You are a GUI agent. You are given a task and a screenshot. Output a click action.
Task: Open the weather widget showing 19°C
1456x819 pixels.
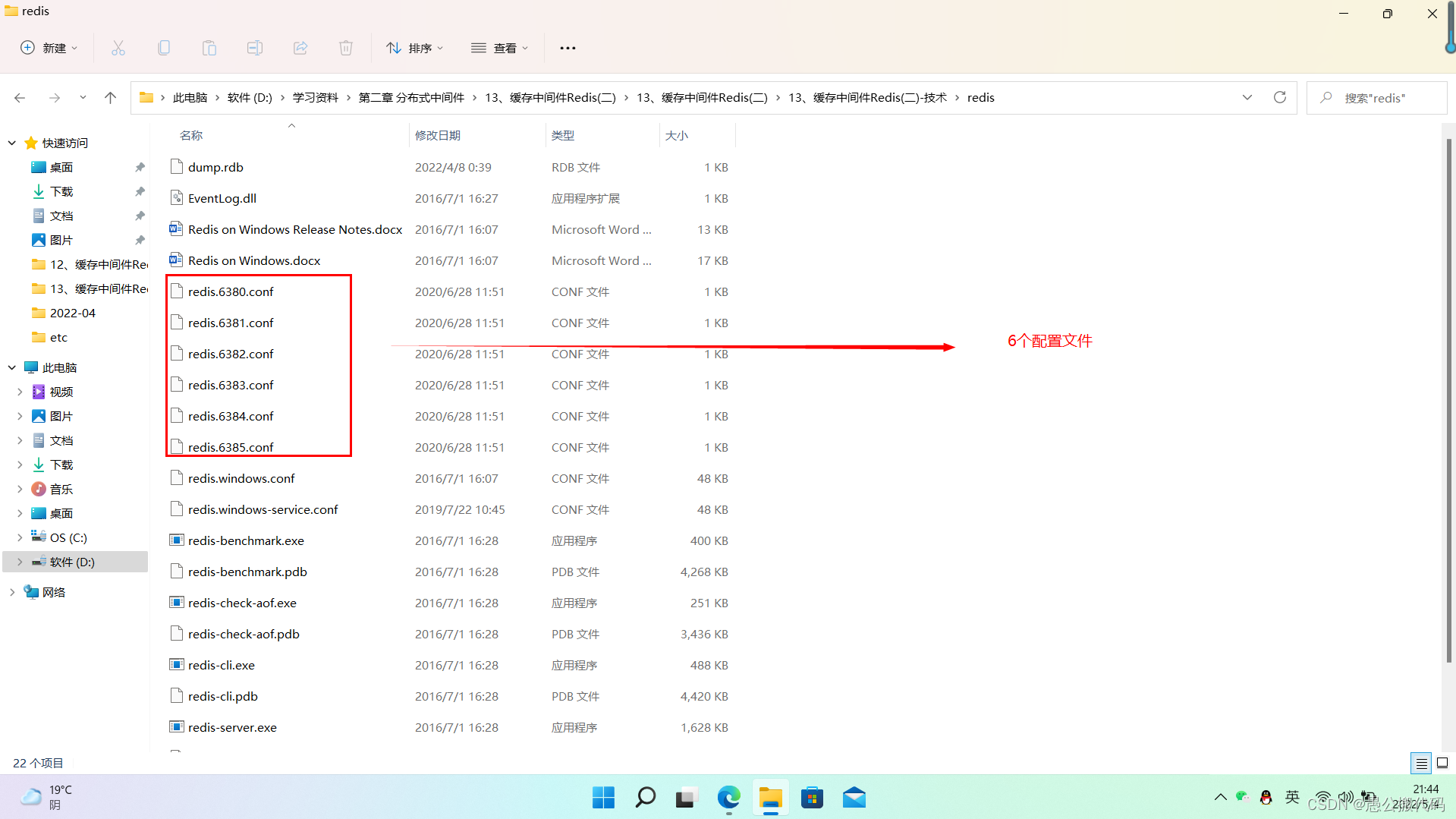pyautogui.click(x=46, y=797)
